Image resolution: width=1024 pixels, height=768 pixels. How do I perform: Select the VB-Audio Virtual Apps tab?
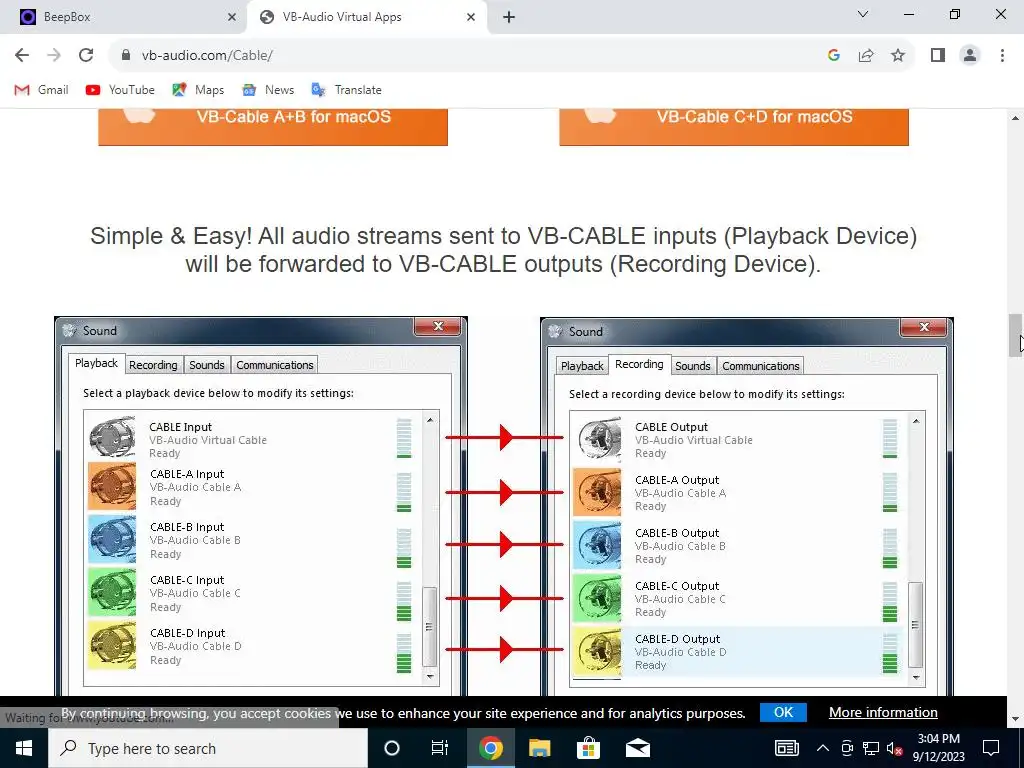[x=367, y=17]
